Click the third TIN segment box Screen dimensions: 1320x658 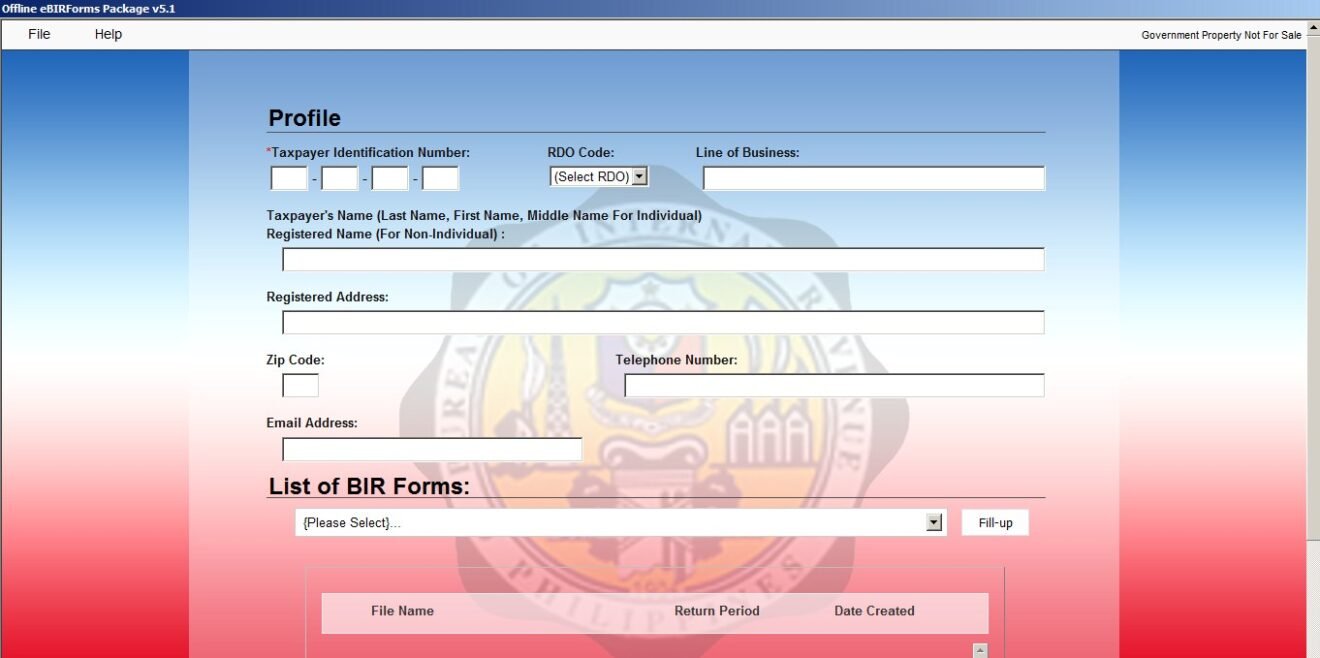390,179
